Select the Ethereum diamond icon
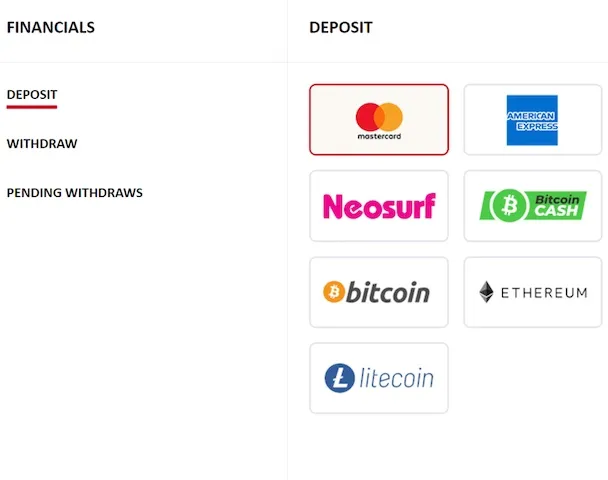Viewport: 608px width, 480px height. click(486, 292)
